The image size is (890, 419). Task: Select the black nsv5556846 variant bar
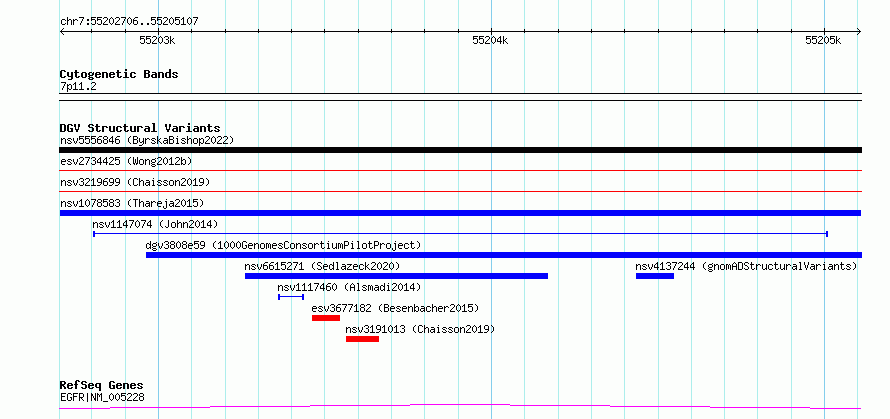click(x=460, y=150)
